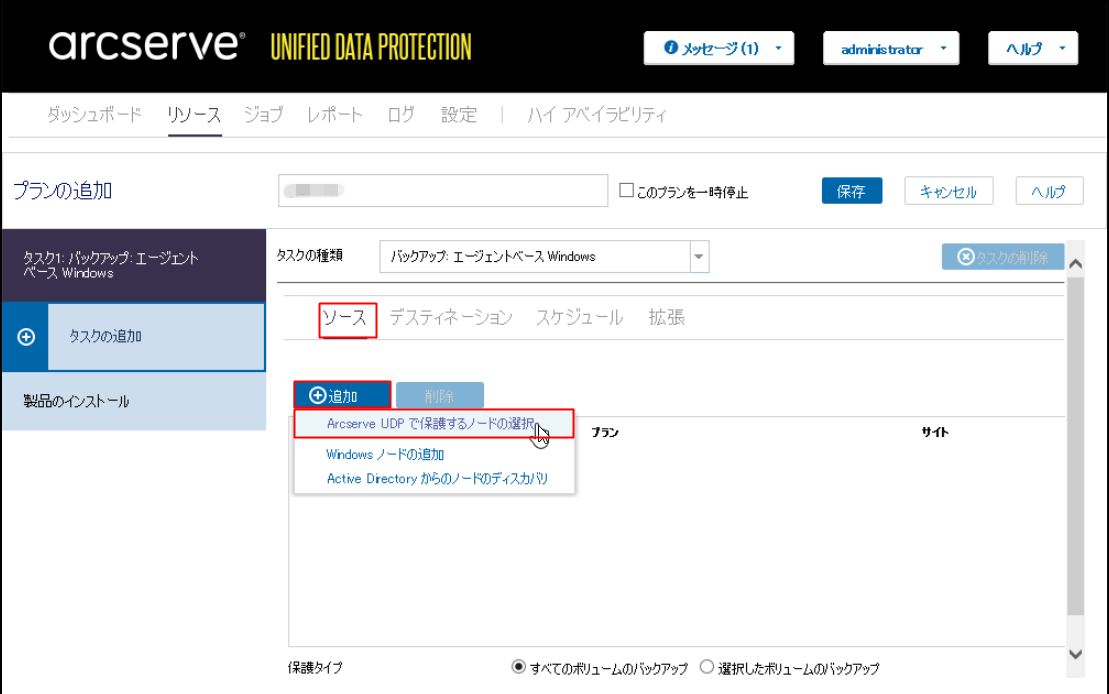Open the administrator user dropdown
Viewport: 1109px width, 694px height.
point(890,49)
